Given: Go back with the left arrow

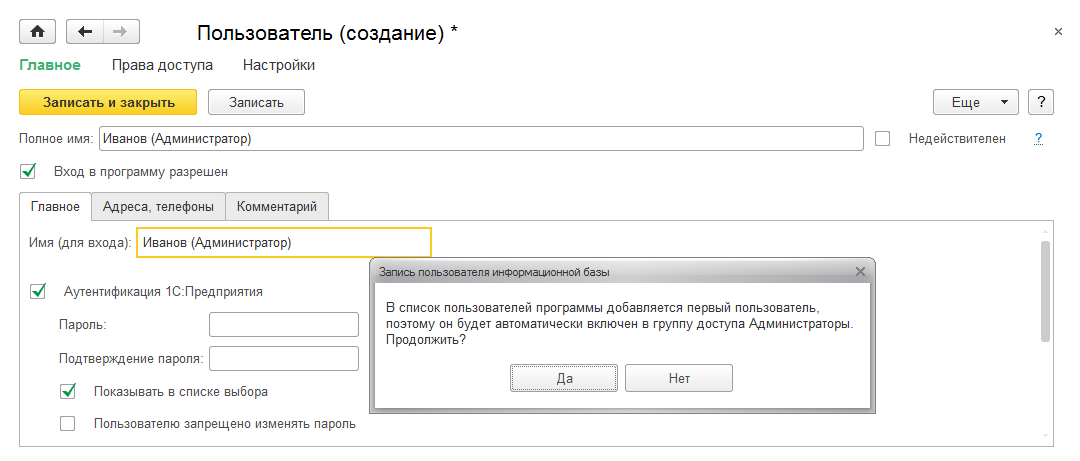Looking at the screenshot, I should pyautogui.click(x=84, y=32).
